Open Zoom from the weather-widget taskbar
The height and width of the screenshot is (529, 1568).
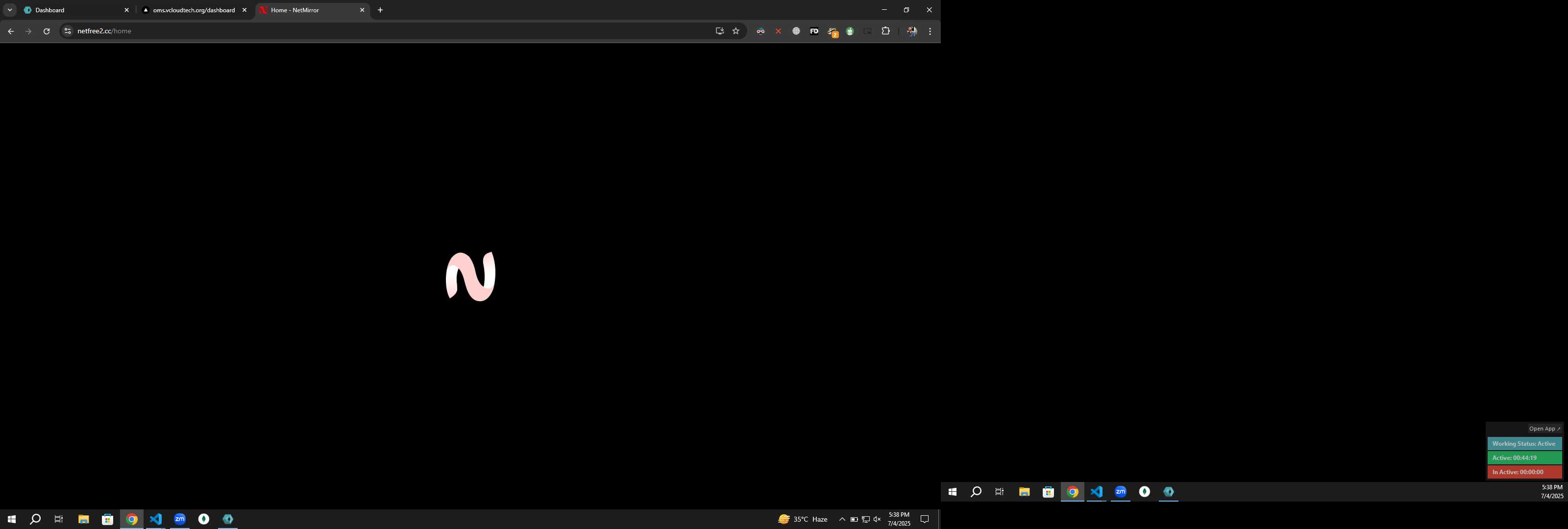pos(179,519)
